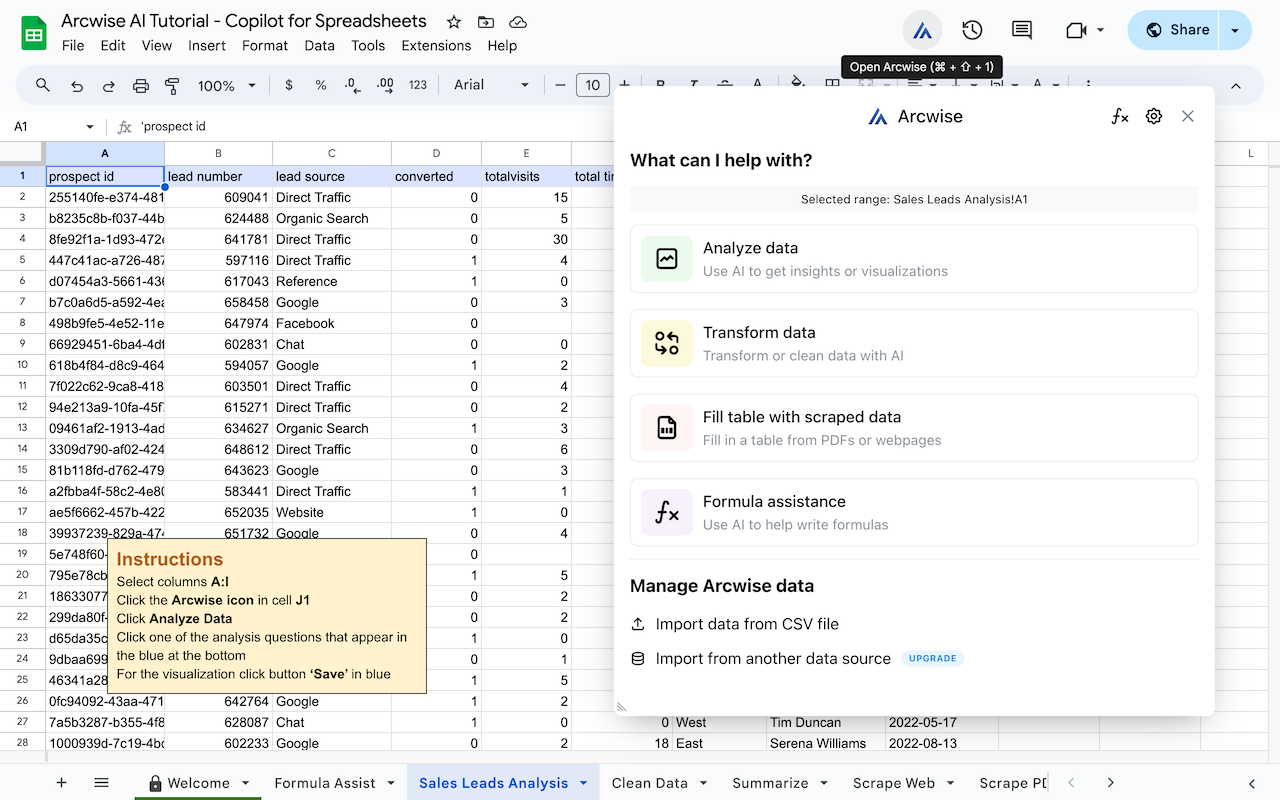Image resolution: width=1280 pixels, height=800 pixels.
Task: Click the Formula assistance fx icon
Action: tap(667, 512)
